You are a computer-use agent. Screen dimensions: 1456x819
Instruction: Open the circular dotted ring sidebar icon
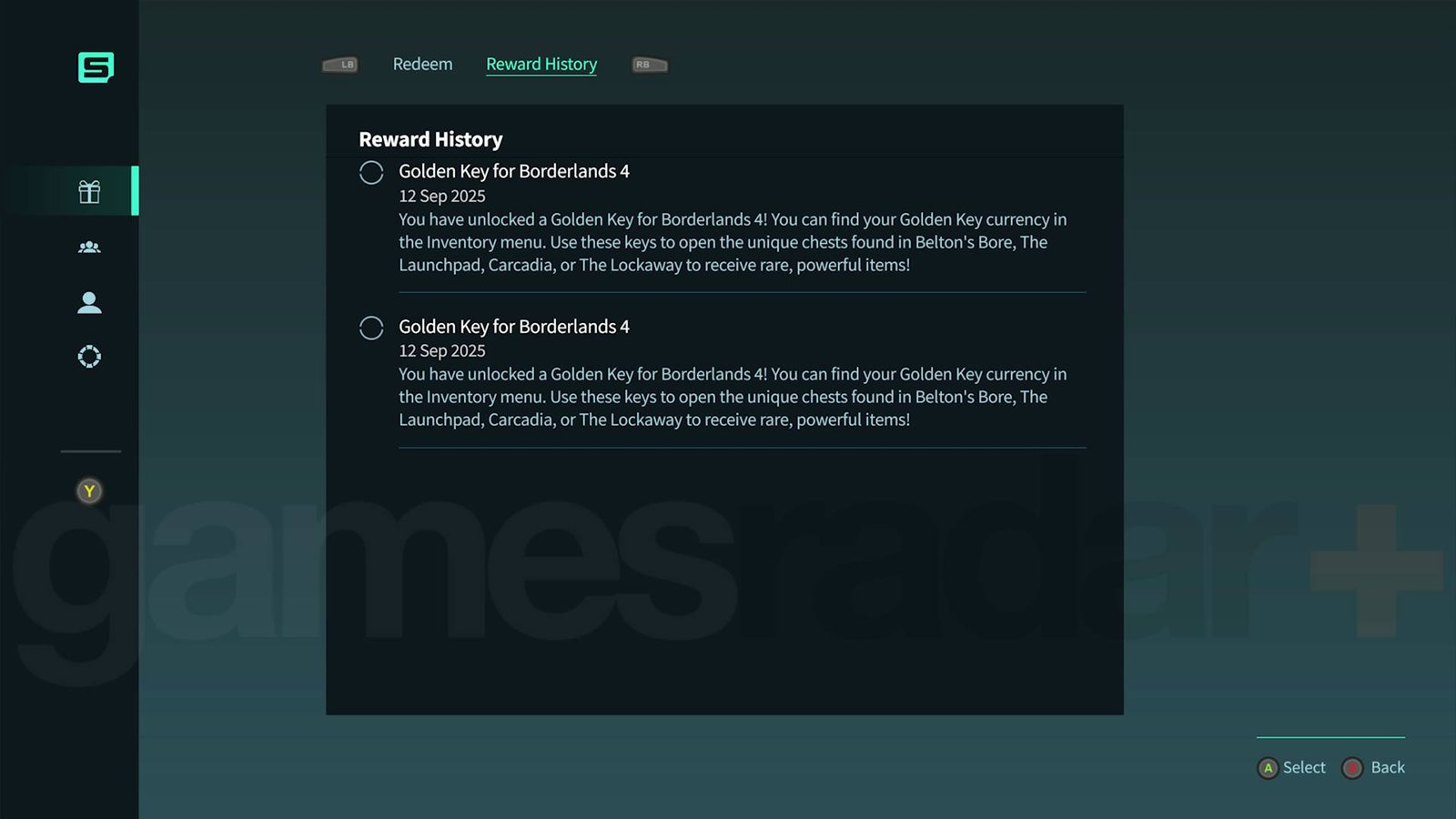(x=89, y=357)
